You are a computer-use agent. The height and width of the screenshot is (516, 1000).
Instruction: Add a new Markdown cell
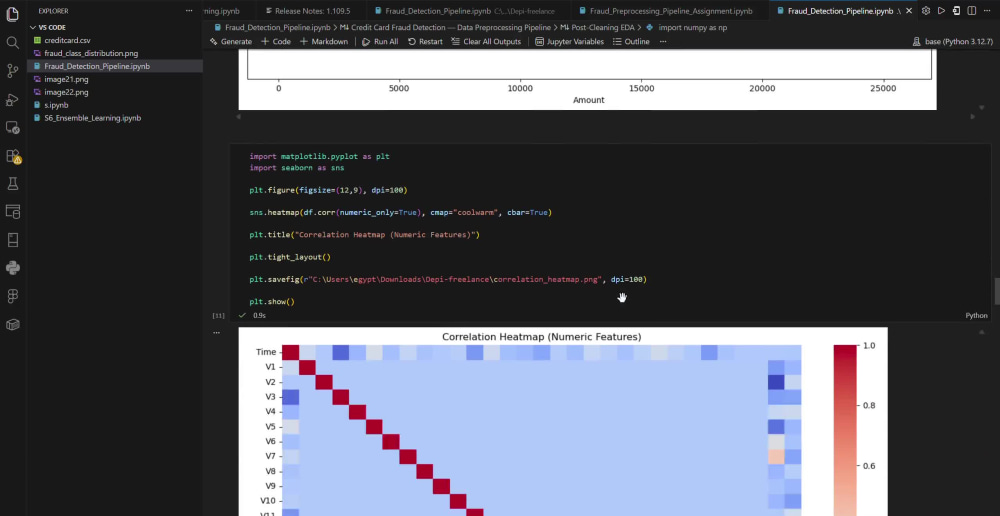pos(324,41)
